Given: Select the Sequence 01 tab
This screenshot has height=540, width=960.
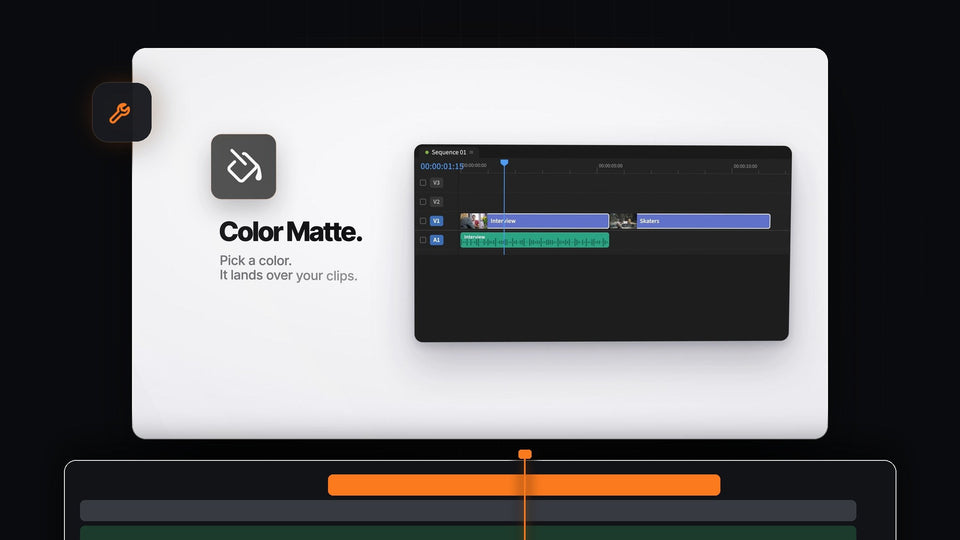Looking at the screenshot, I should (449, 152).
